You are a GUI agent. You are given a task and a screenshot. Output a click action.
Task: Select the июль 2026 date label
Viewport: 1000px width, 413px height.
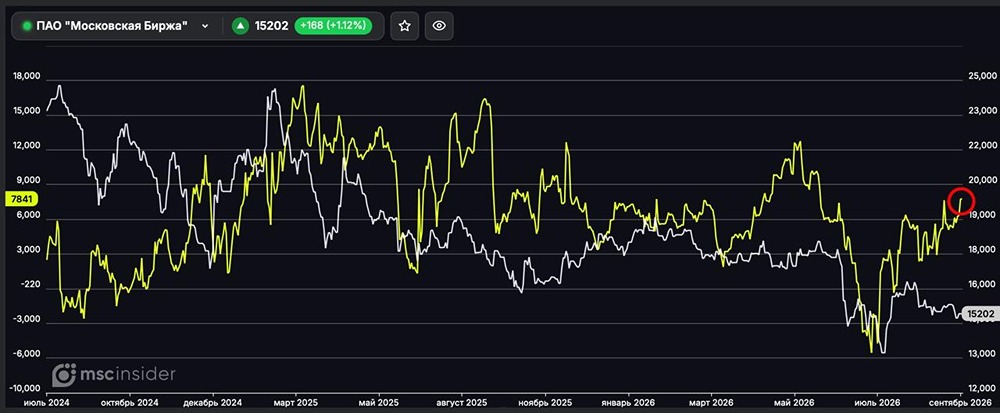click(878, 403)
